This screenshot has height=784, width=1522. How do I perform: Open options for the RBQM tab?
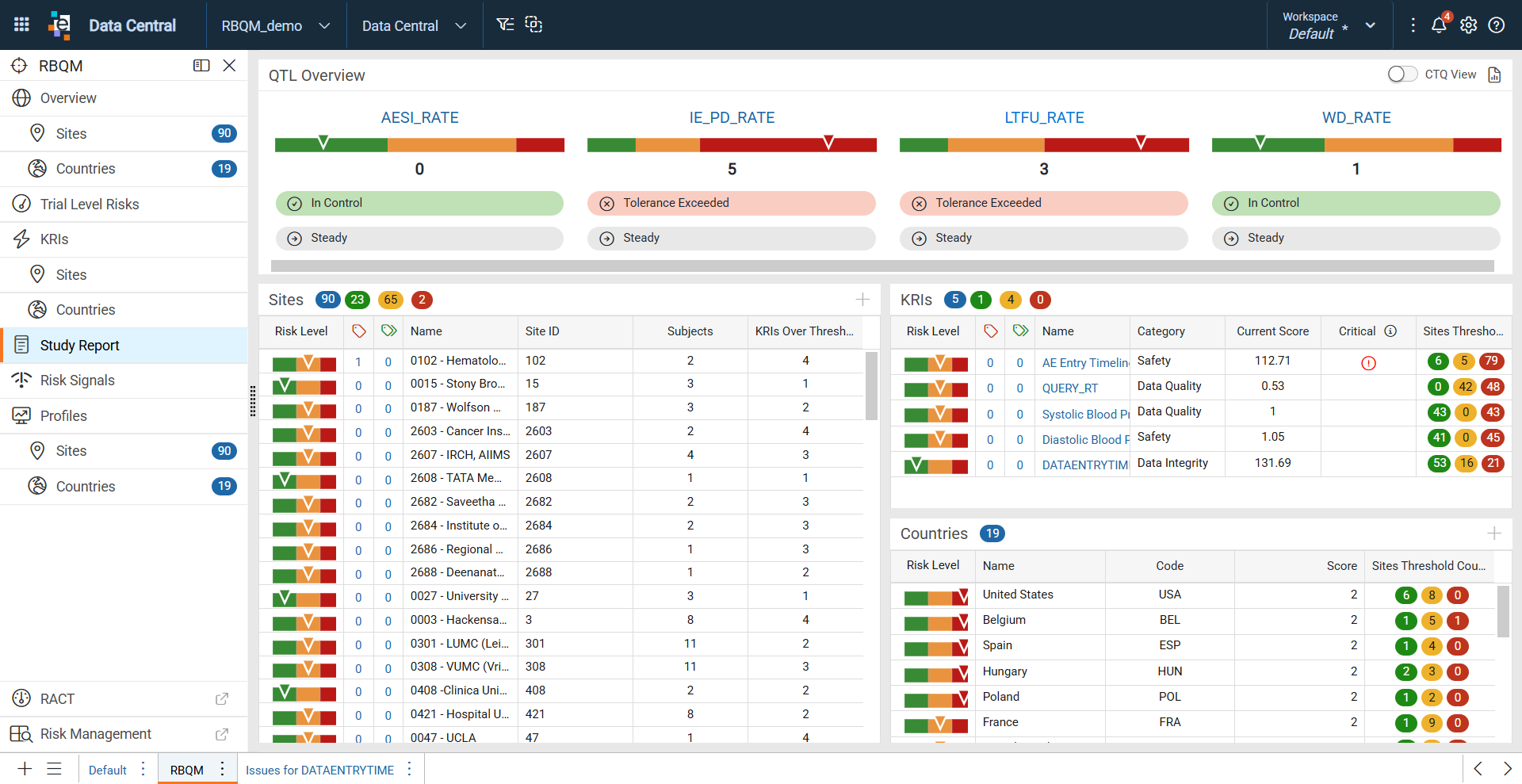(x=222, y=769)
